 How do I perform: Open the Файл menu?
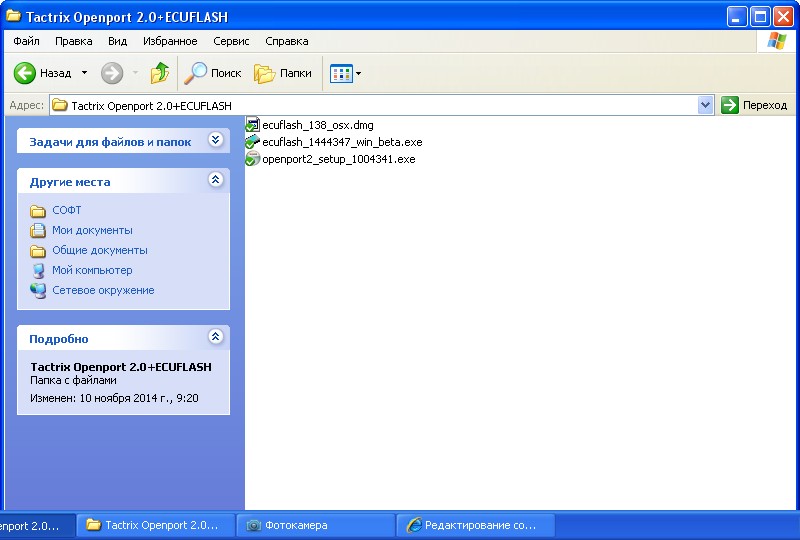[x=26, y=41]
